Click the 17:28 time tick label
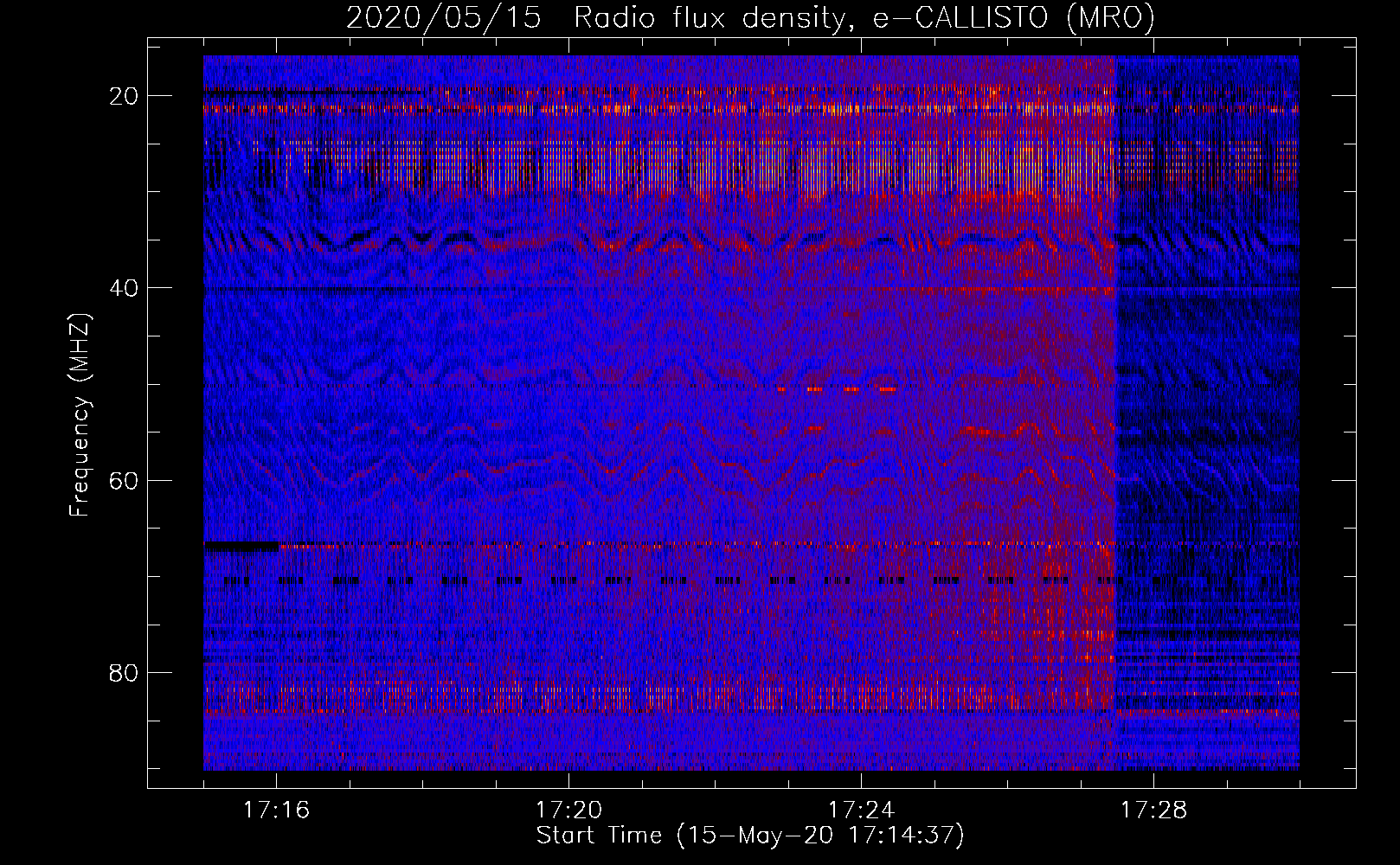 1153,810
